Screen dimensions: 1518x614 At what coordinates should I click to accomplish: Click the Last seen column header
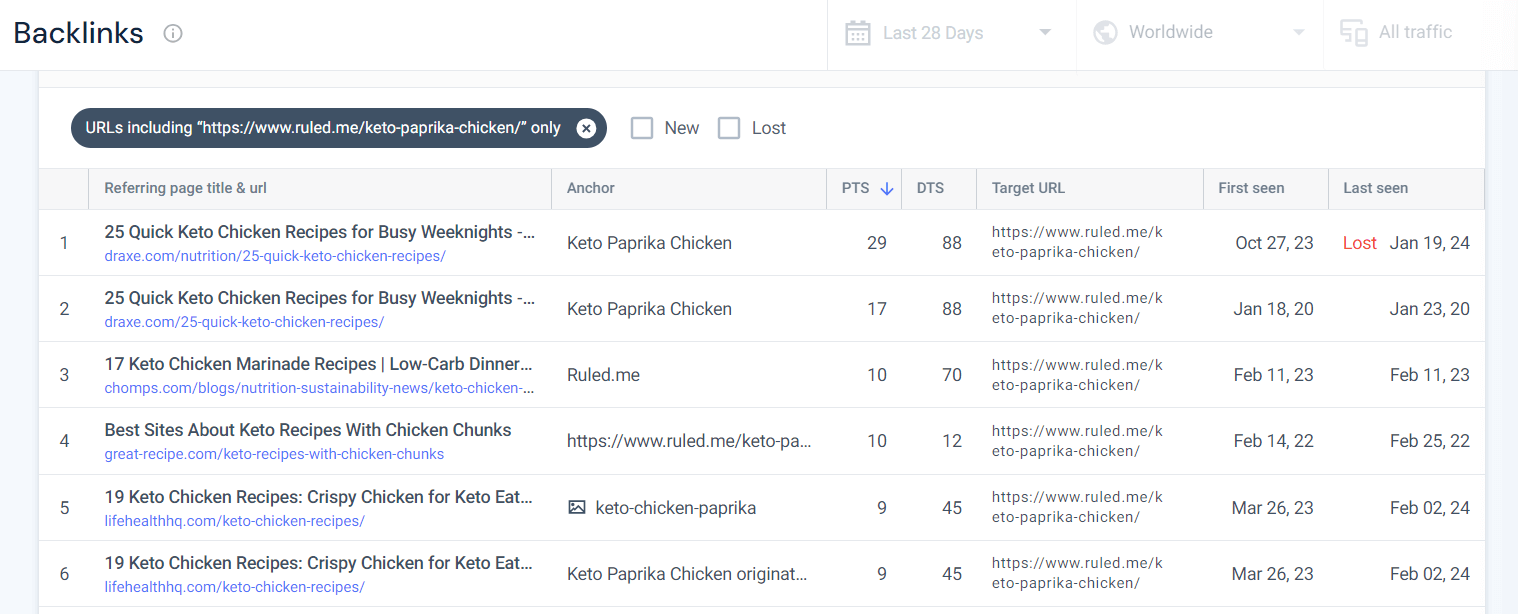[x=1375, y=188]
